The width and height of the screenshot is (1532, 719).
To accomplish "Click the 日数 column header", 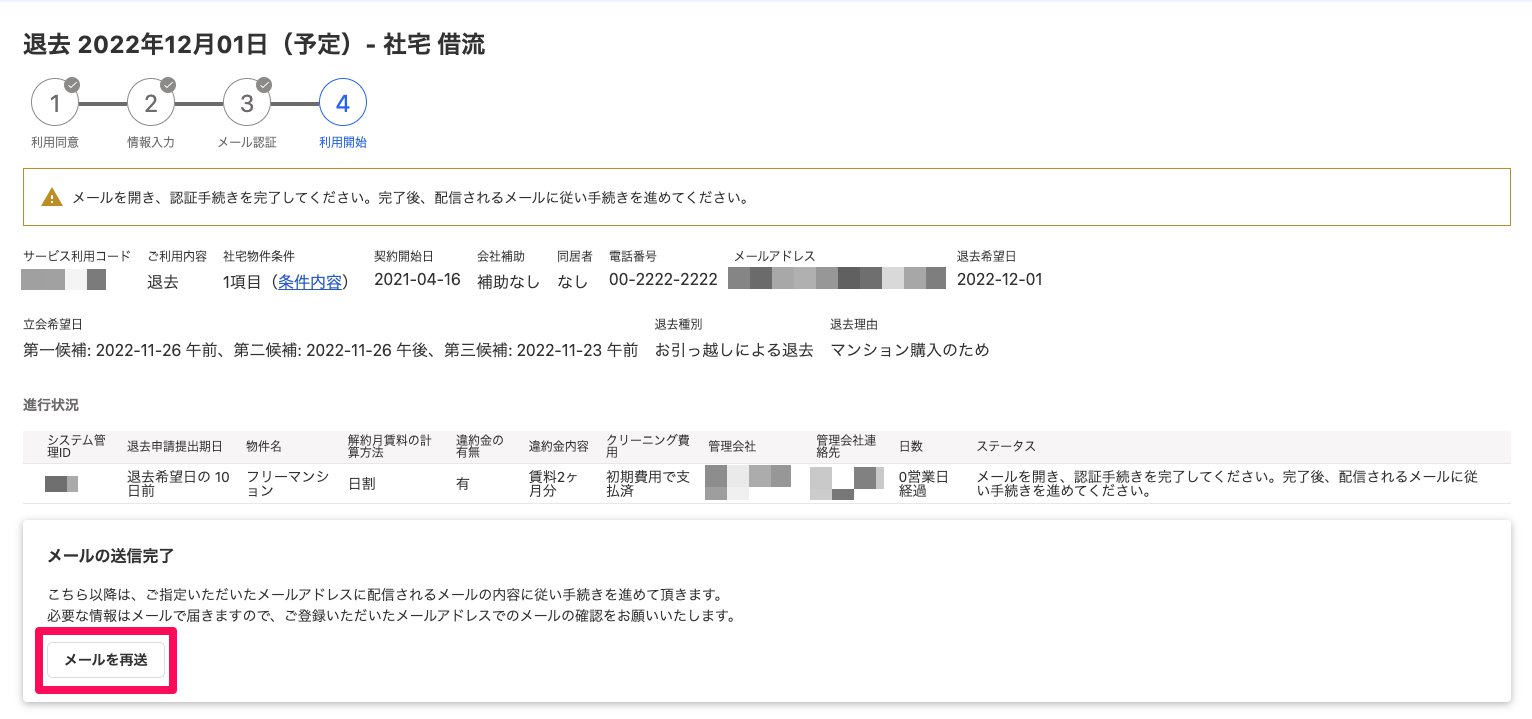I will click(911, 446).
